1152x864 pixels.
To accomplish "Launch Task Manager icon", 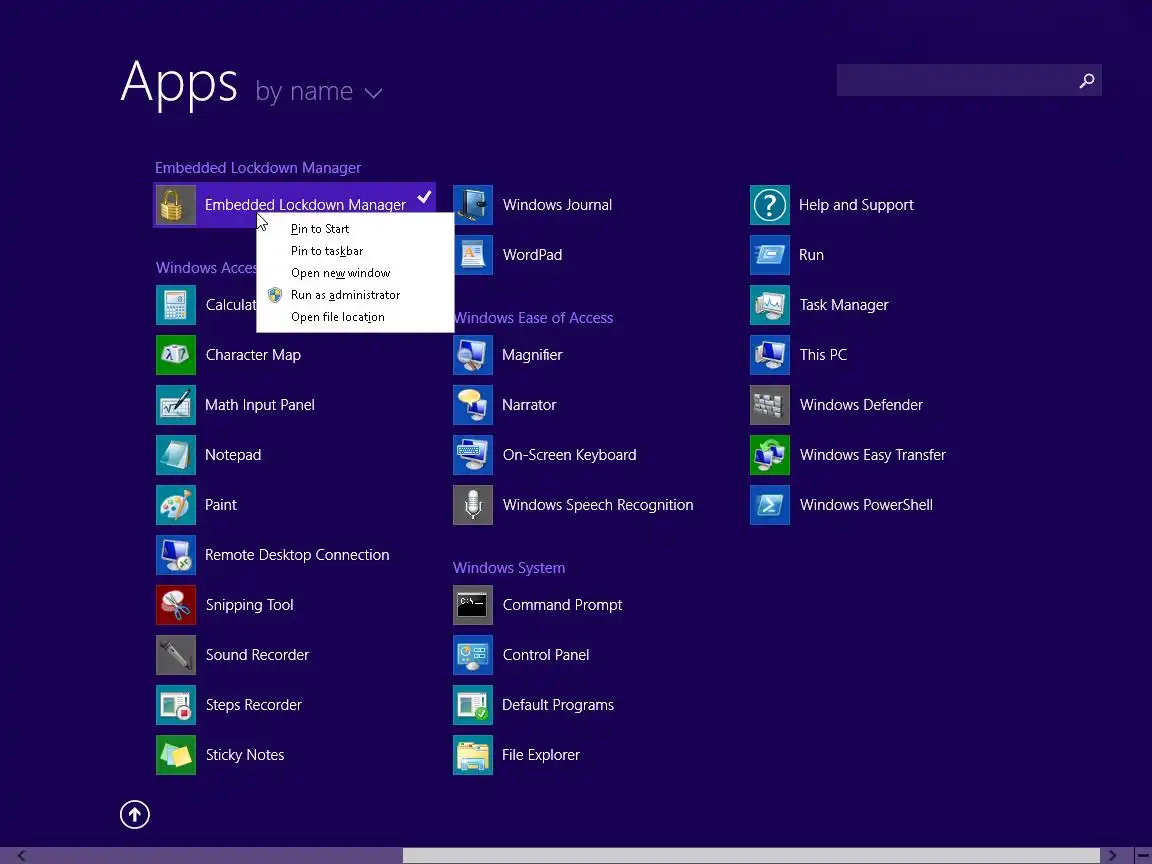I will point(769,305).
